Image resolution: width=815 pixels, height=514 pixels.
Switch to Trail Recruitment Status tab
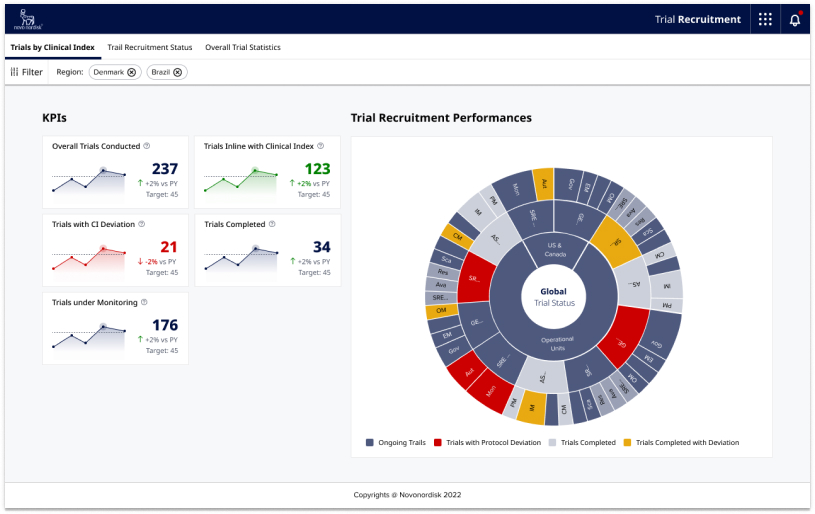coord(149,47)
